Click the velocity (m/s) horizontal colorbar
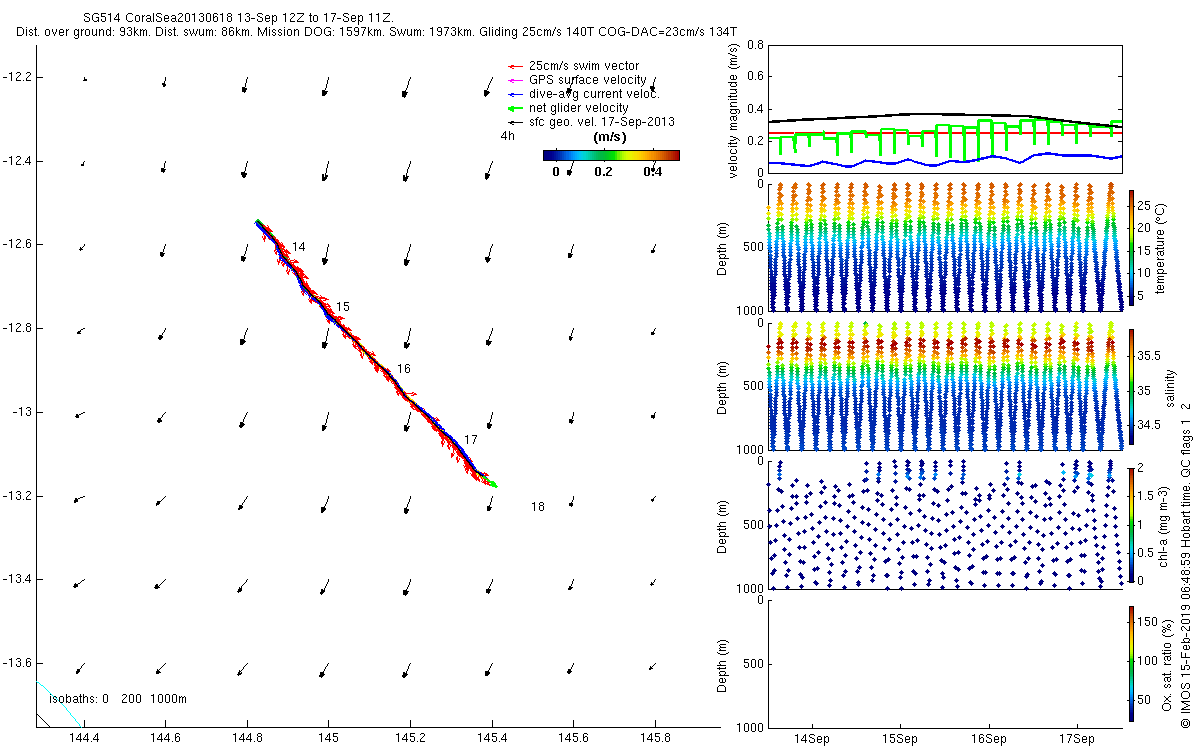This screenshot has height=750, width=1200. pos(611,155)
